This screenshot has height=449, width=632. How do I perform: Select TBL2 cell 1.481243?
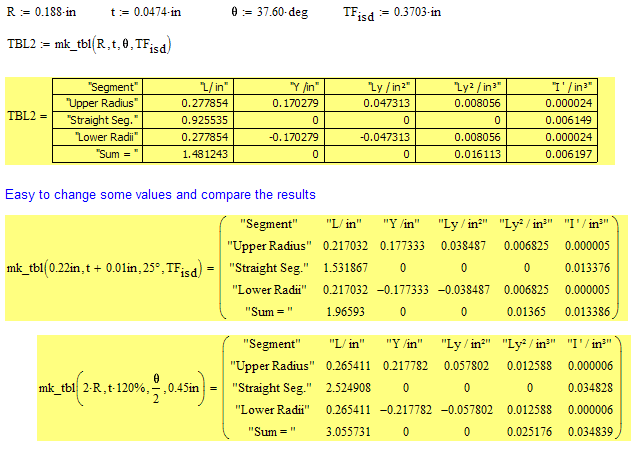point(188,154)
